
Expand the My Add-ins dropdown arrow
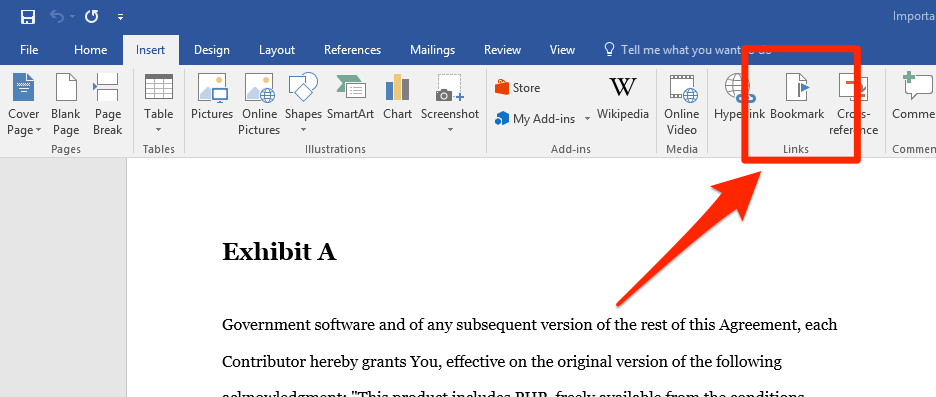[x=587, y=119]
